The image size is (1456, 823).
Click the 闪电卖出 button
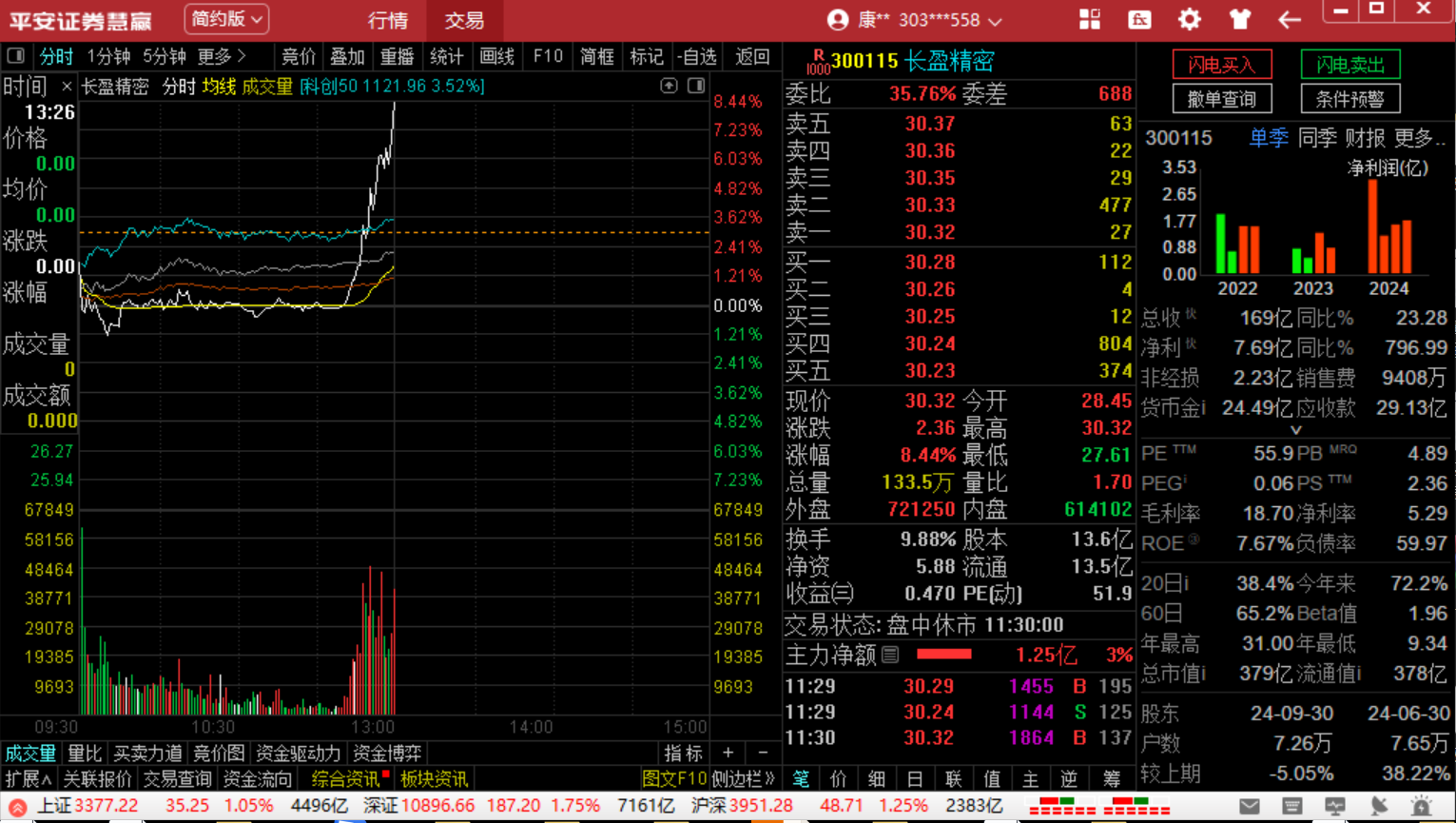[1350, 65]
